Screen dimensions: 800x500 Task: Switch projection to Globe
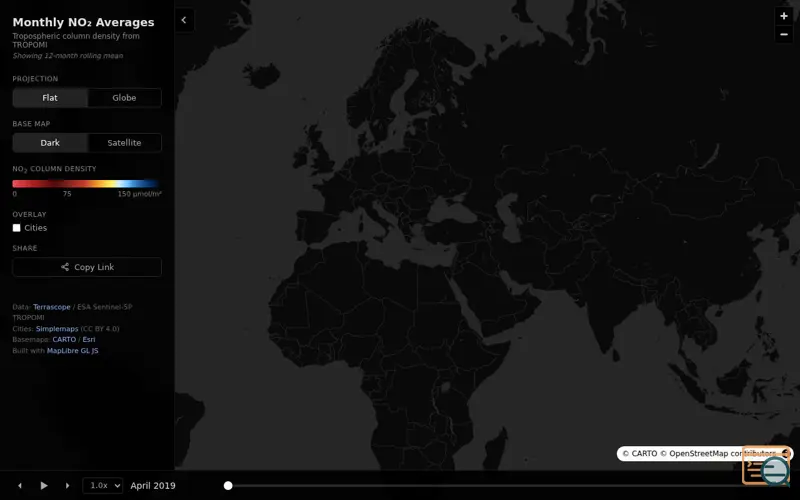tap(124, 98)
